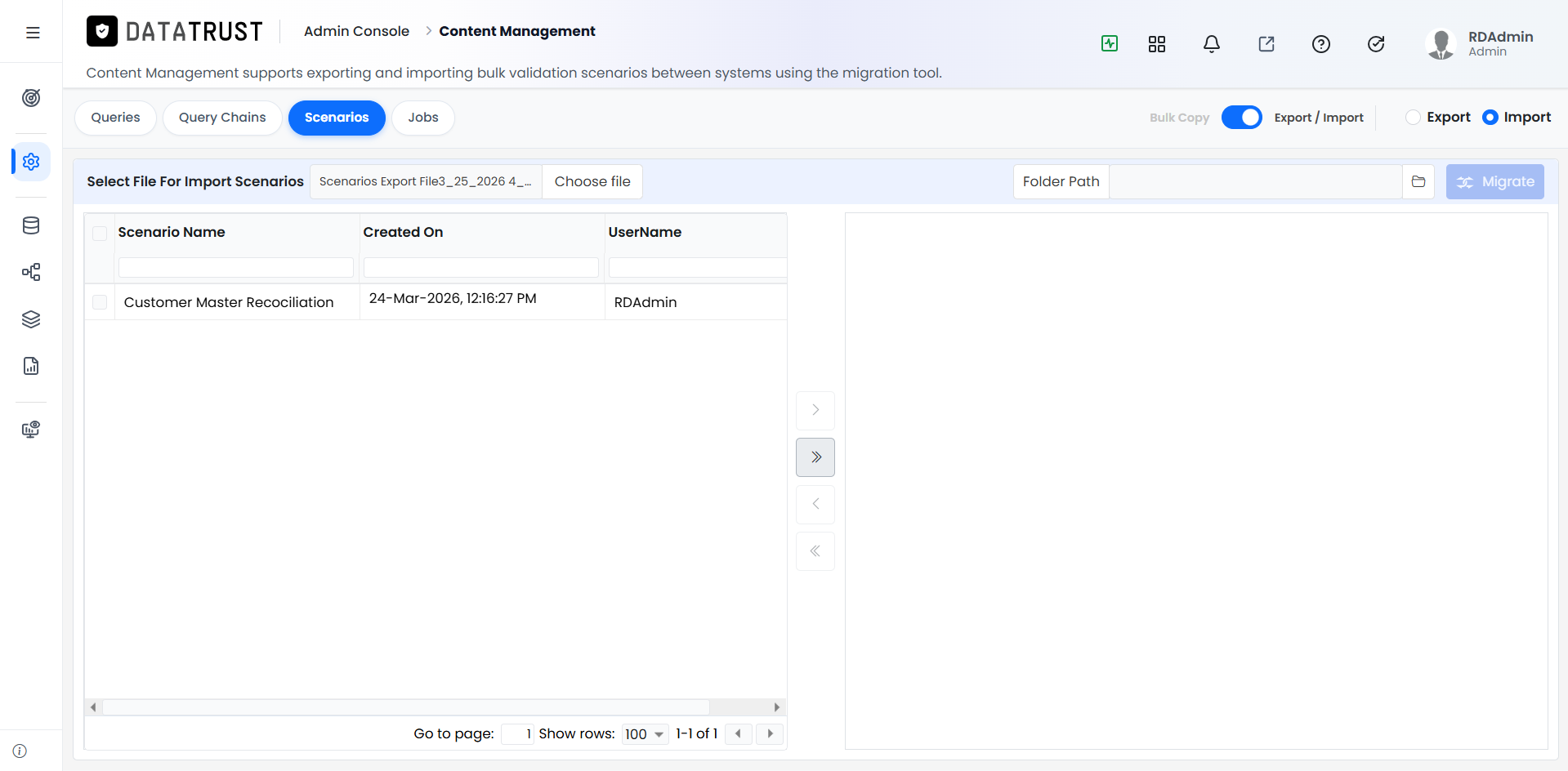Open the target dashboard sidebar icon
This screenshot has width=1568, height=771.
pyautogui.click(x=31, y=98)
